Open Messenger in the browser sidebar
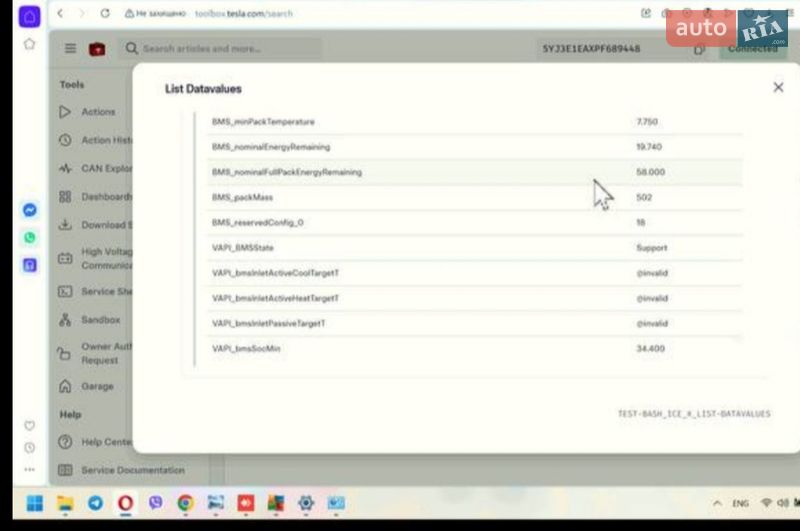800x531 pixels. [30, 210]
